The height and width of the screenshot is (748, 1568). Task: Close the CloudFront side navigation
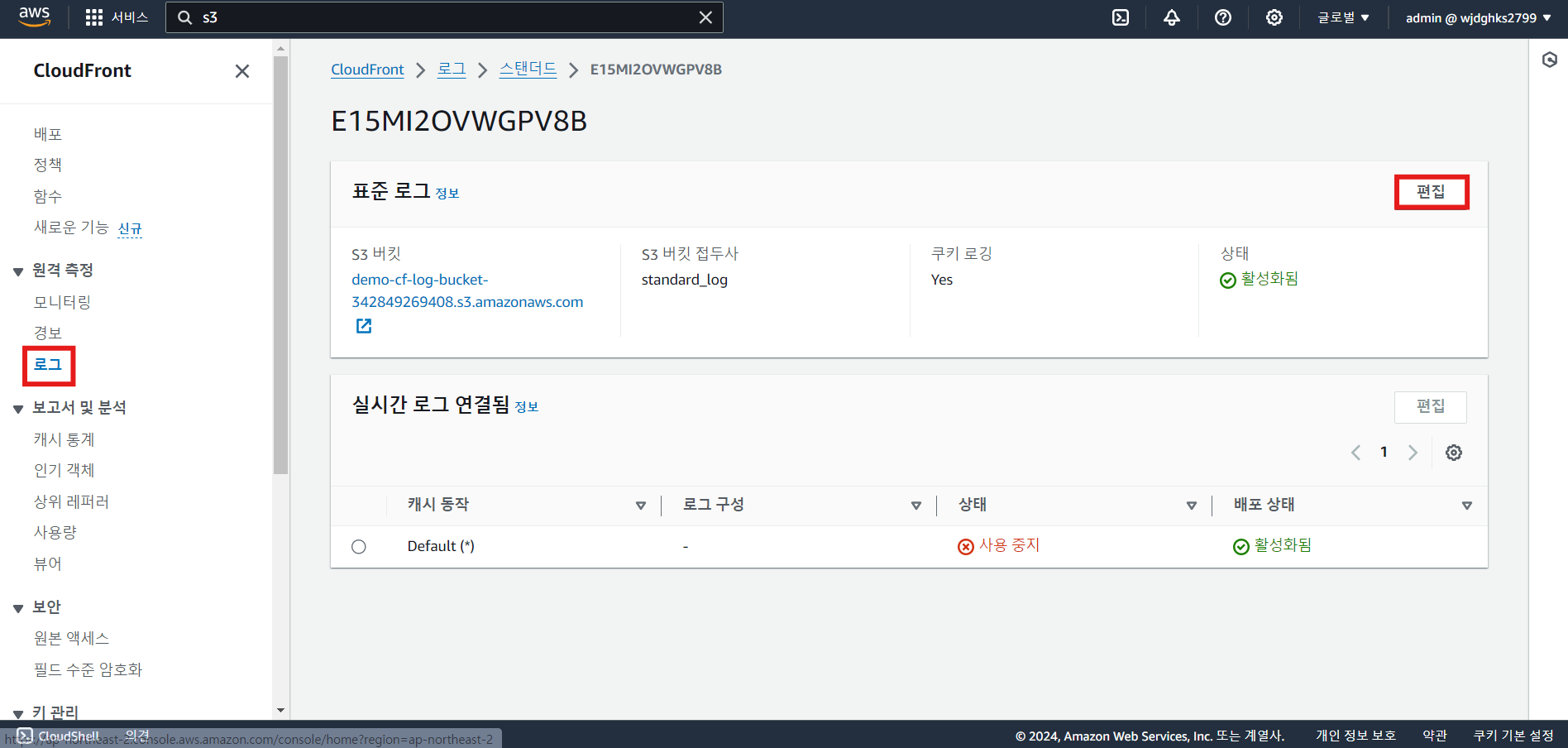242,71
